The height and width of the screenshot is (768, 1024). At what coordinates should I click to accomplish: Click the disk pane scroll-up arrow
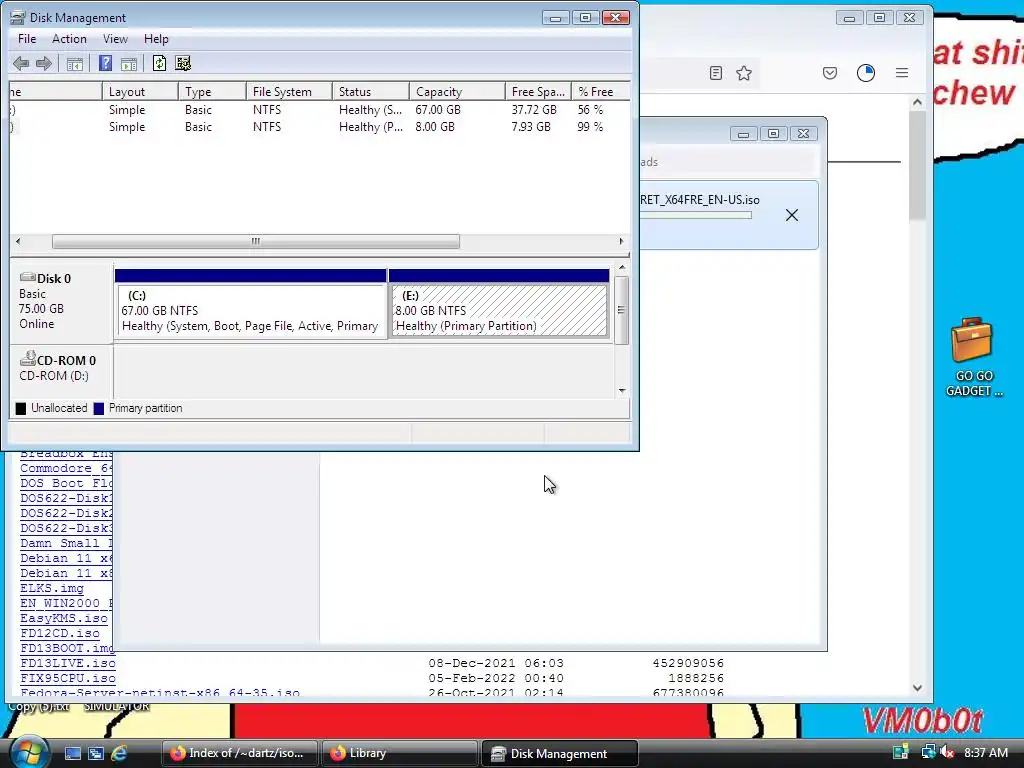622,267
